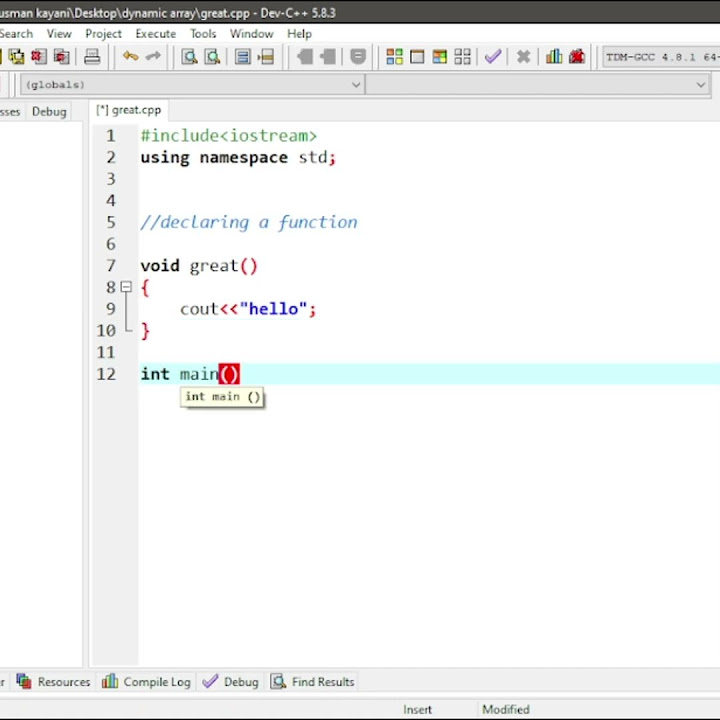720x720 pixels.
Task: Click the grayed-out Indent icon
Action: 305,57
